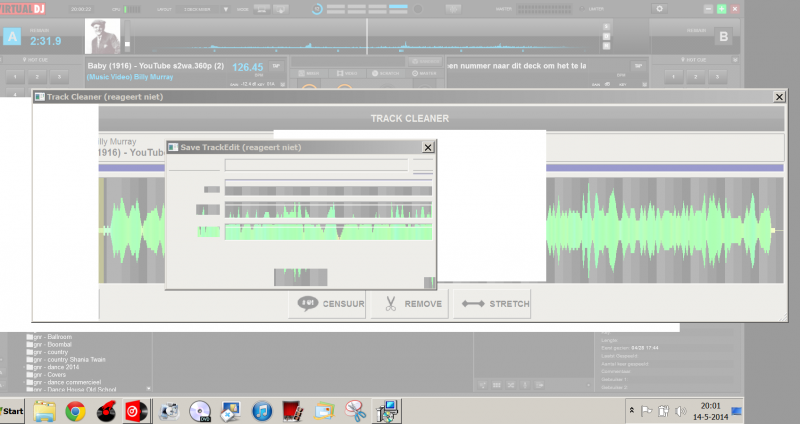Screen dimensions: 800x424
Task: Open folder 'gnr - Ballroom'
Action: click(49, 337)
